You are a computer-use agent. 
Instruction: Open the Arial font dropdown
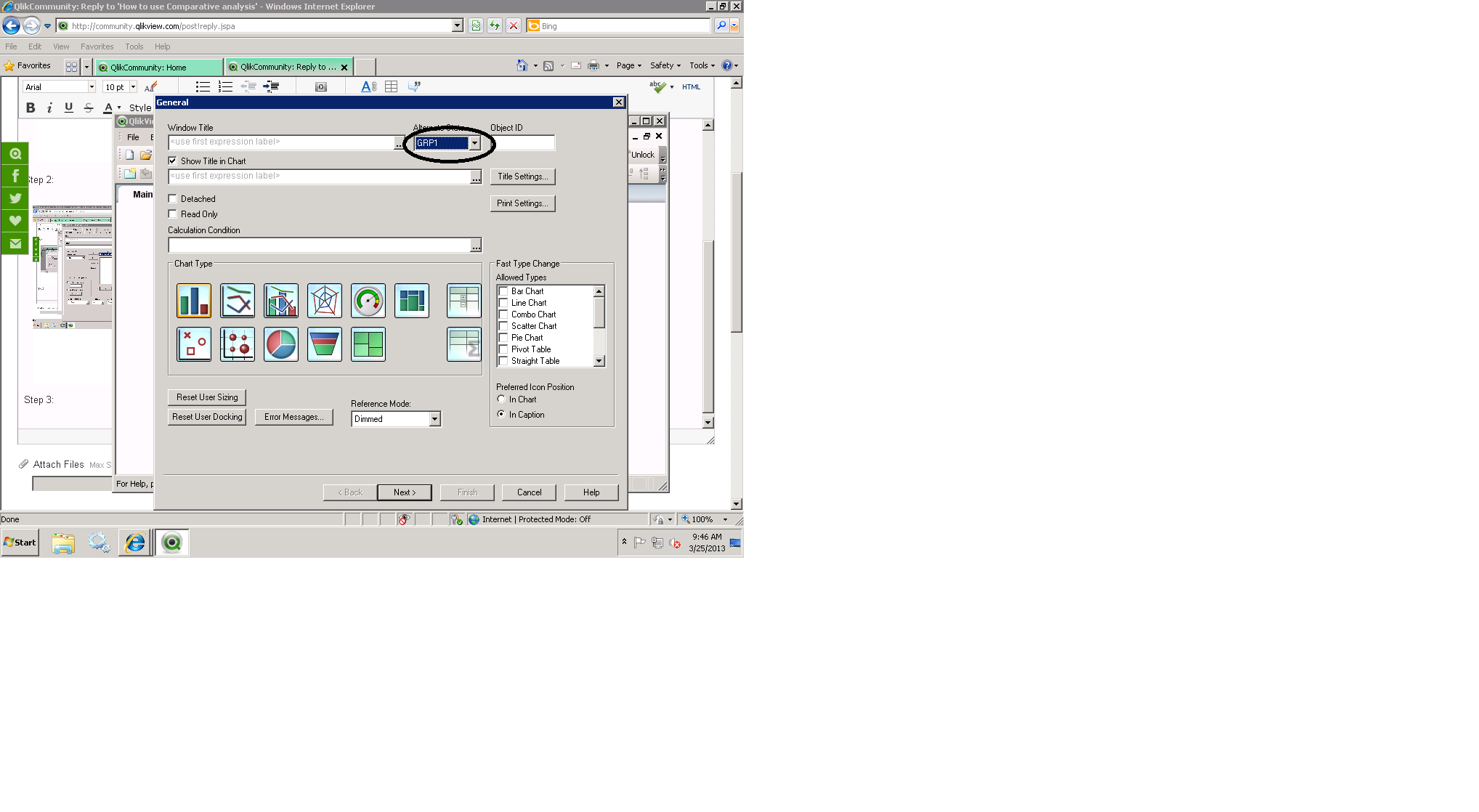pyautogui.click(x=92, y=87)
